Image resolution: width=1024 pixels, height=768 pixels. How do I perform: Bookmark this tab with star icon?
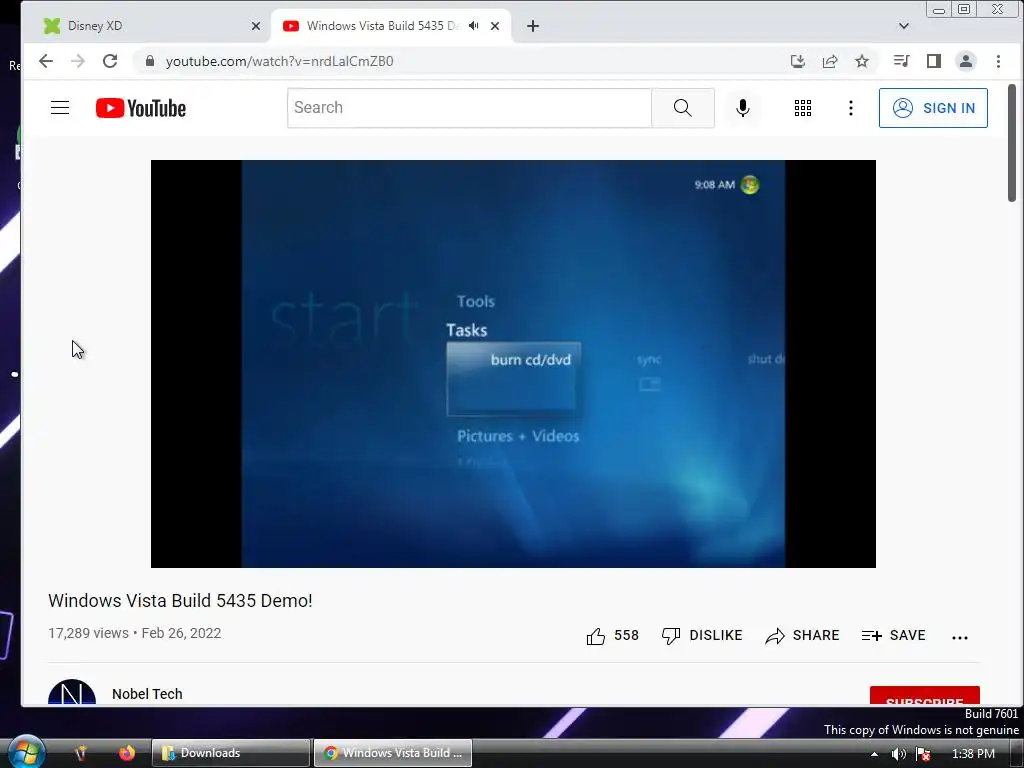point(862,61)
